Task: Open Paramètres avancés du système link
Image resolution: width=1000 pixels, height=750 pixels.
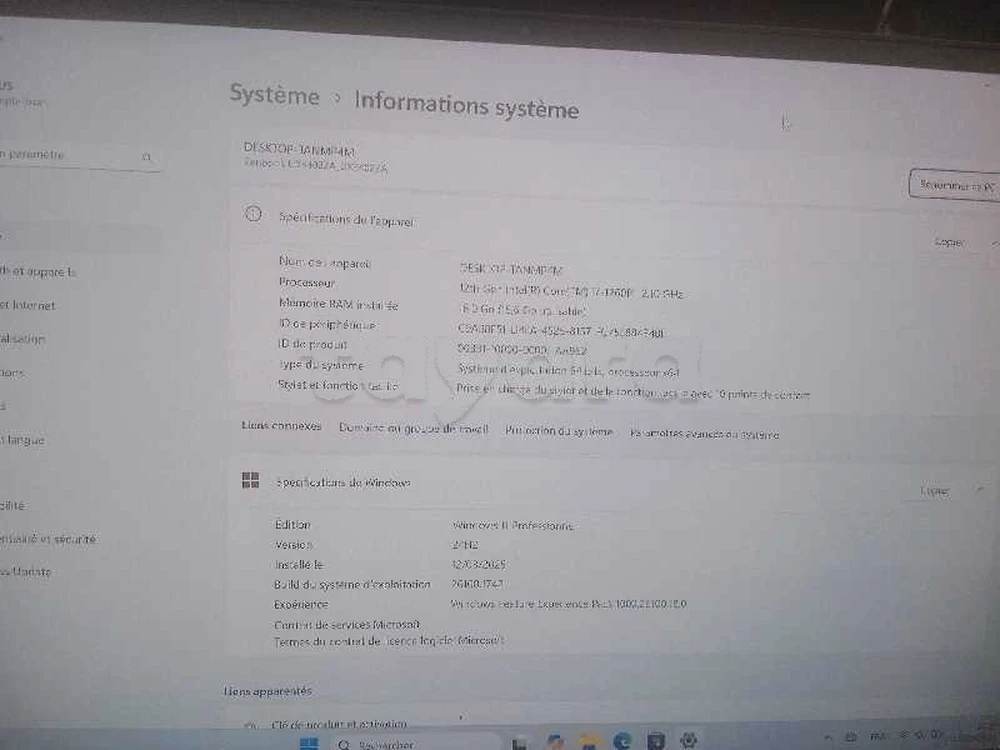Action: tap(704, 434)
